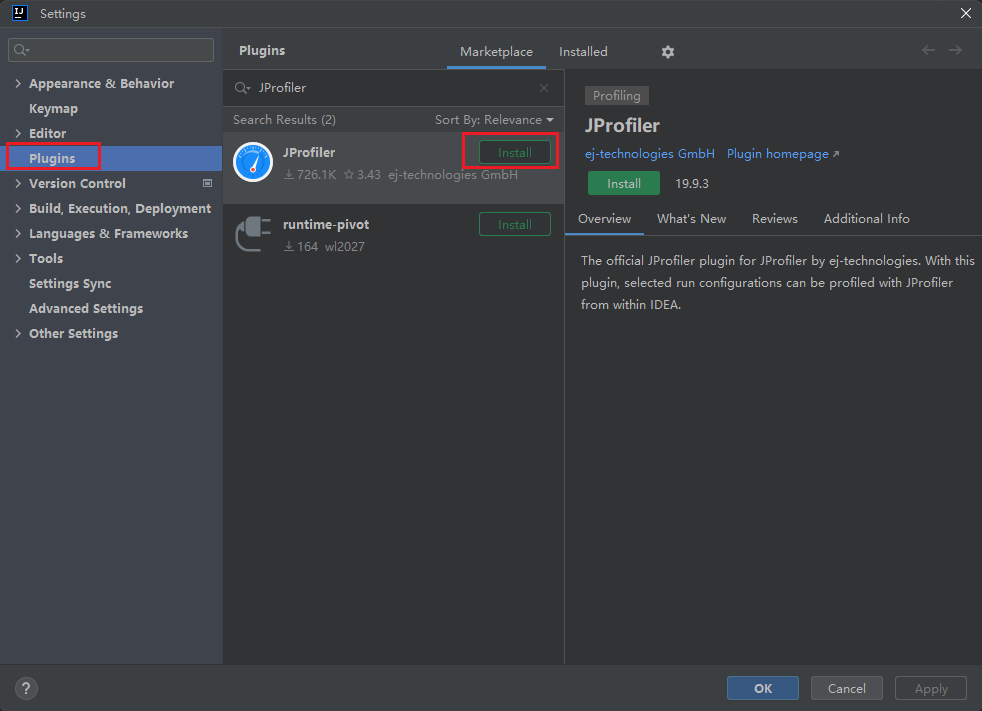Expand Version Control settings node
982x711 pixels.
tap(18, 184)
